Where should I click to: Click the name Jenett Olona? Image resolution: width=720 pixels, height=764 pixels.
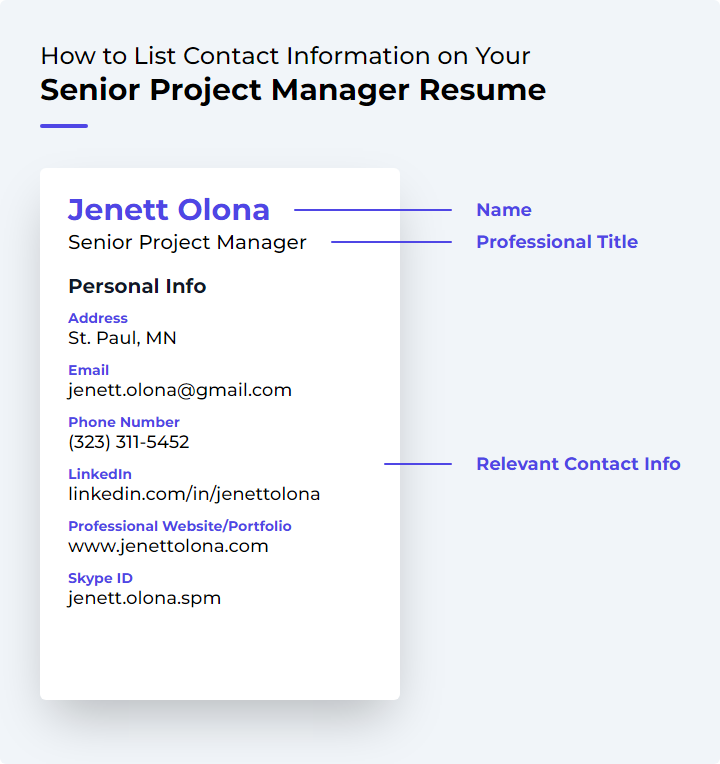point(169,210)
